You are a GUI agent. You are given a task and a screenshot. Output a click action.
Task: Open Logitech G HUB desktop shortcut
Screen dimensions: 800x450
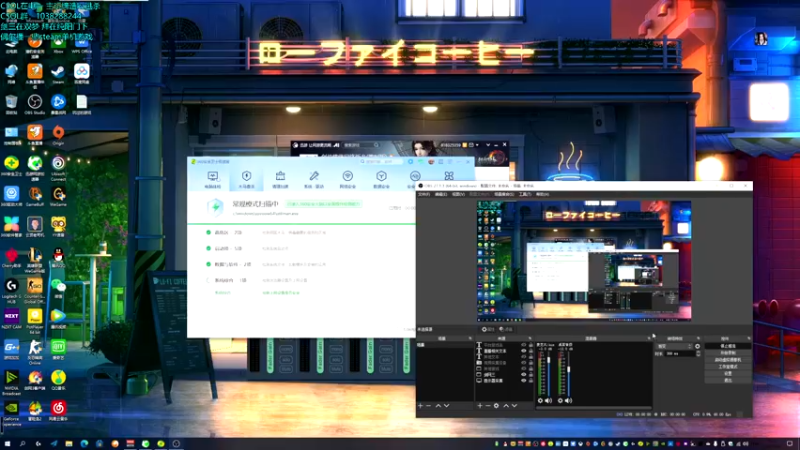point(11,291)
